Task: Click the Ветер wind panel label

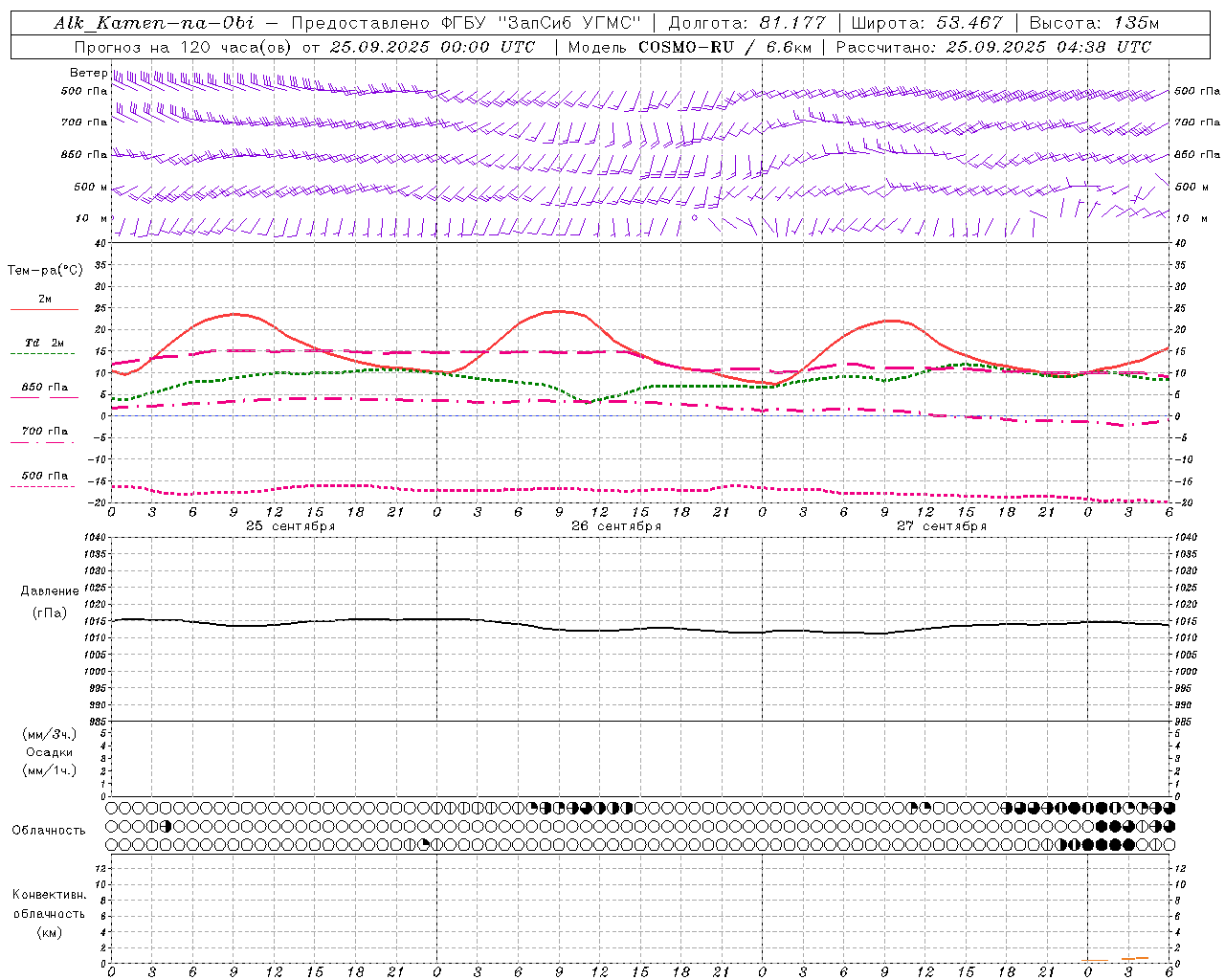Action: click(88, 73)
